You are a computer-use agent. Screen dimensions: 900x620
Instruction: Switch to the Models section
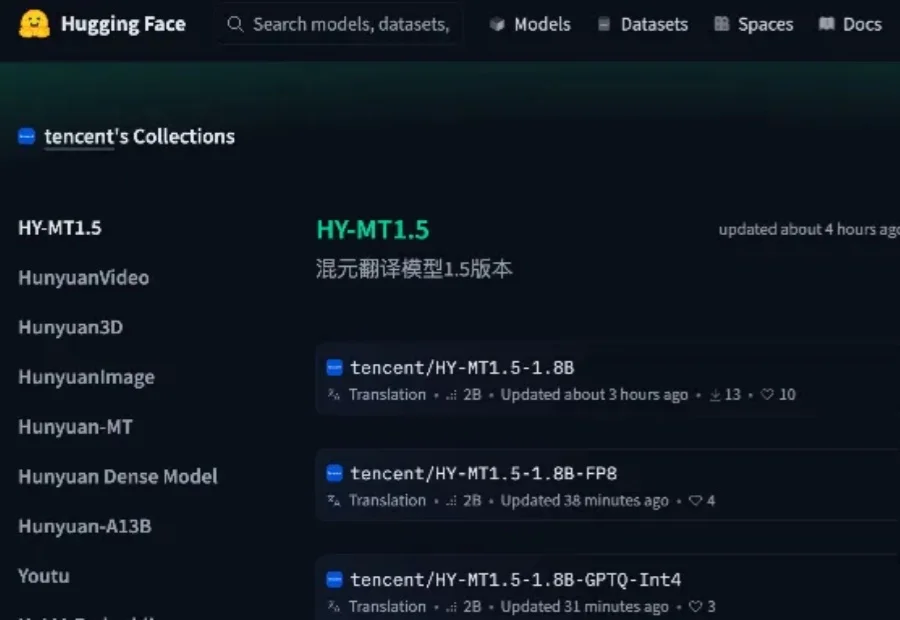pyautogui.click(x=541, y=23)
